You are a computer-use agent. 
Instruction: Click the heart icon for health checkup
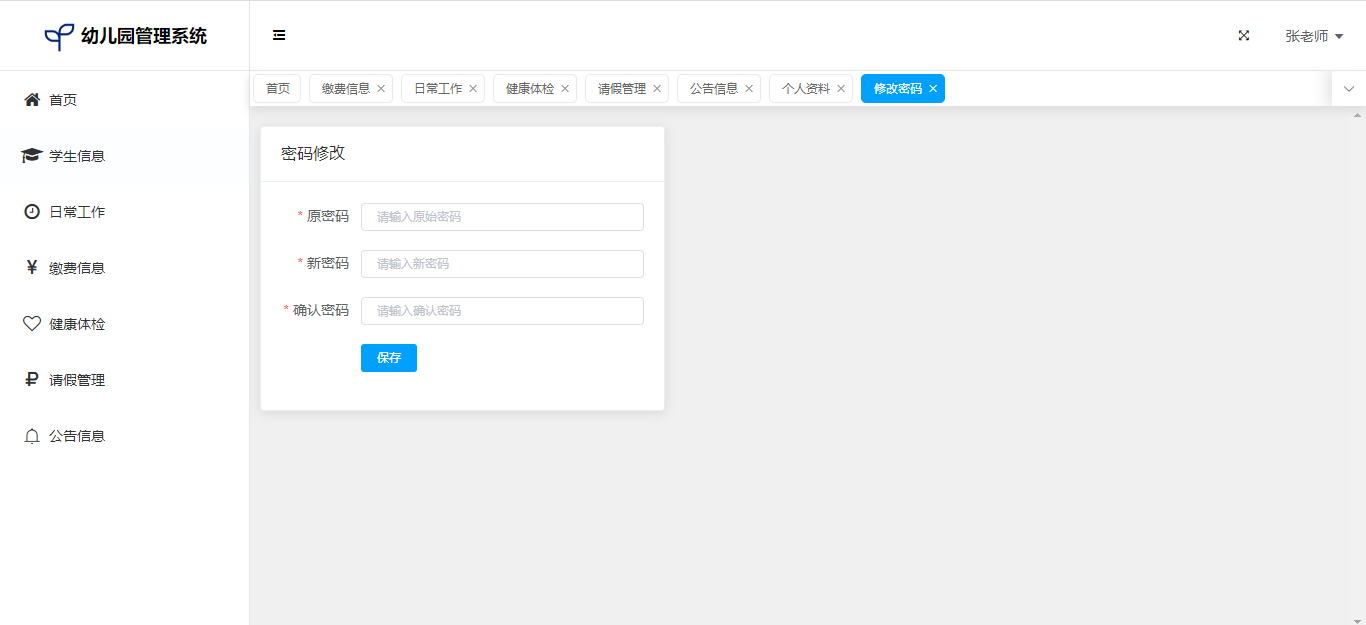32,324
